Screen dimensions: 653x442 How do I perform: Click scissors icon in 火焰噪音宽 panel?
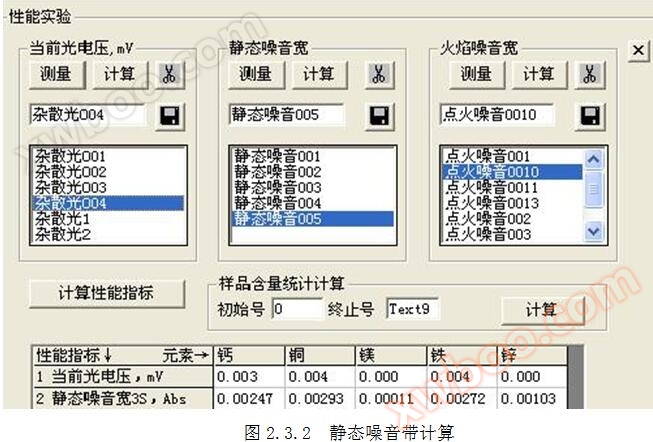590,74
